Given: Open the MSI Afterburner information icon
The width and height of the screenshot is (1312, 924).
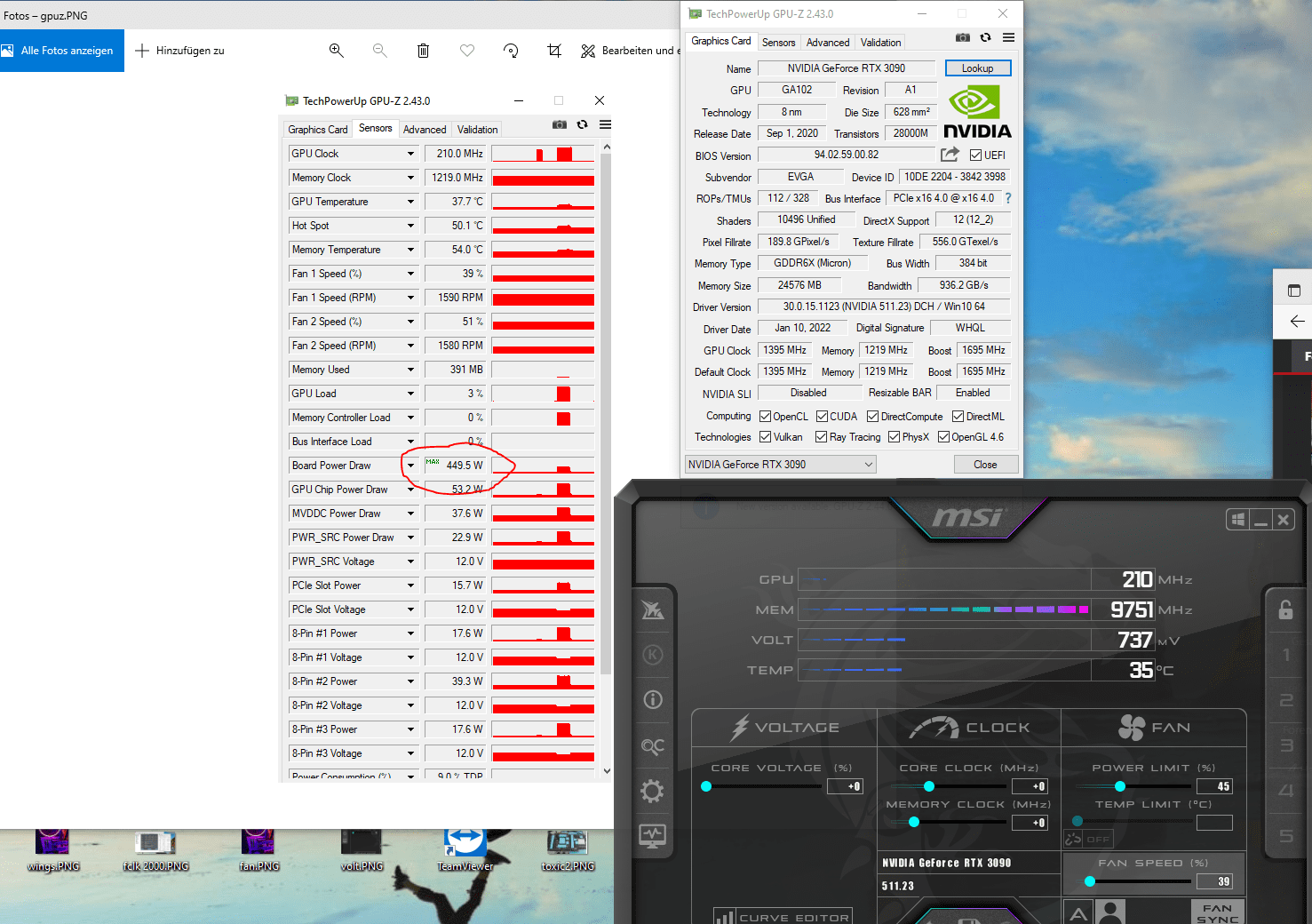Looking at the screenshot, I should 653,699.
